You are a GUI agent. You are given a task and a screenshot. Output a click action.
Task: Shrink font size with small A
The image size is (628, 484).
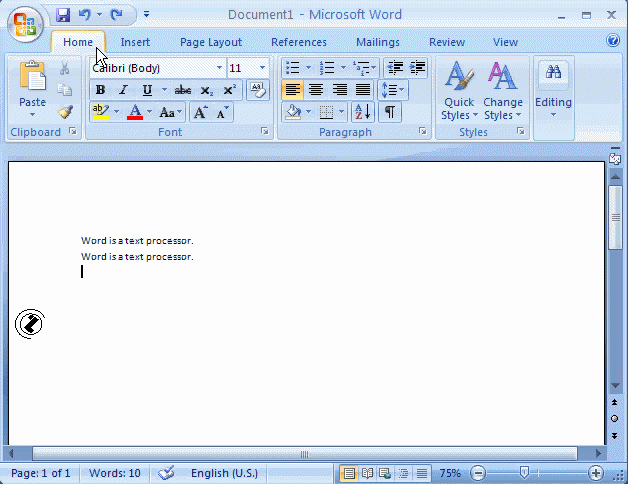tap(222, 113)
